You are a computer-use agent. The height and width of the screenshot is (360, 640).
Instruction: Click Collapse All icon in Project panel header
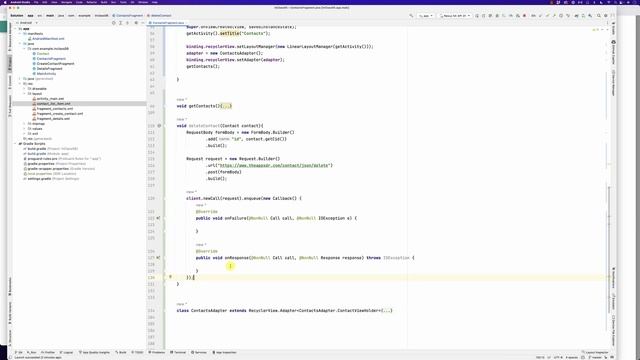[x=127, y=23]
